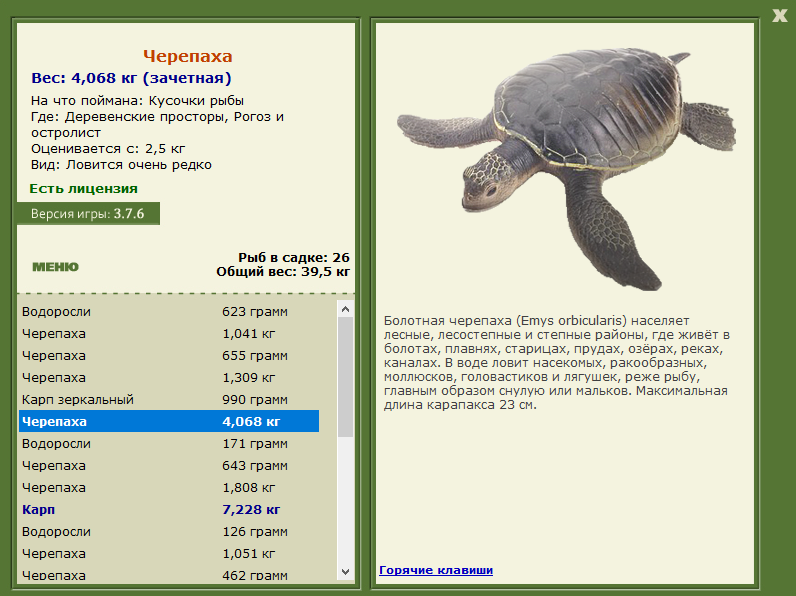This screenshot has height=596, width=796.
Task: Click the Общий вес: 39,5 кг text
Action: [283, 272]
